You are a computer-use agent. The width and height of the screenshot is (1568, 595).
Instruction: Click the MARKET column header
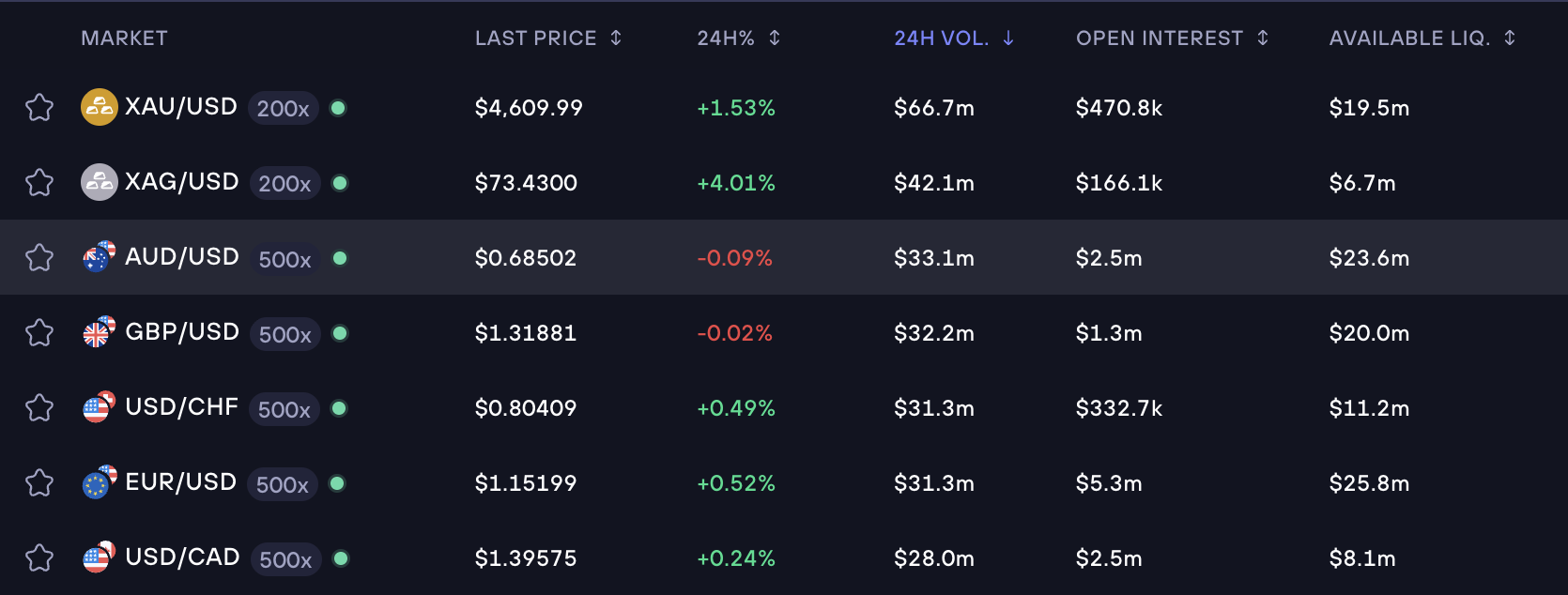point(124,38)
